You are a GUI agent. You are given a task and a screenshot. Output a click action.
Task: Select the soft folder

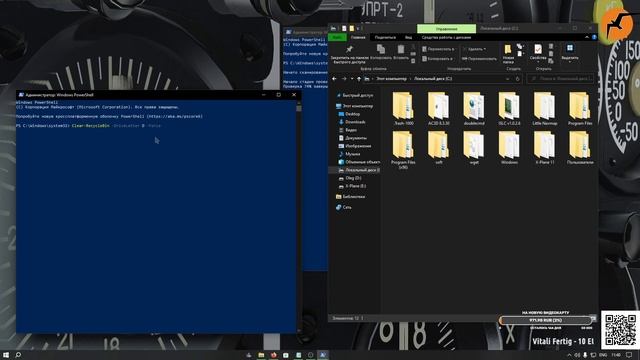438,147
